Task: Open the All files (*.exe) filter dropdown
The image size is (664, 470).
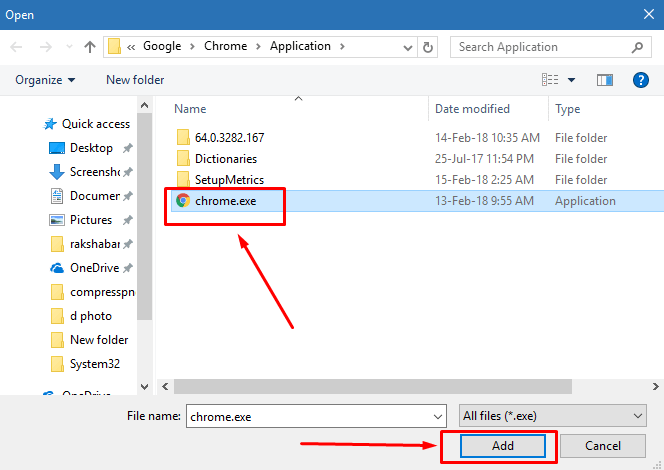Action: (x=553, y=416)
